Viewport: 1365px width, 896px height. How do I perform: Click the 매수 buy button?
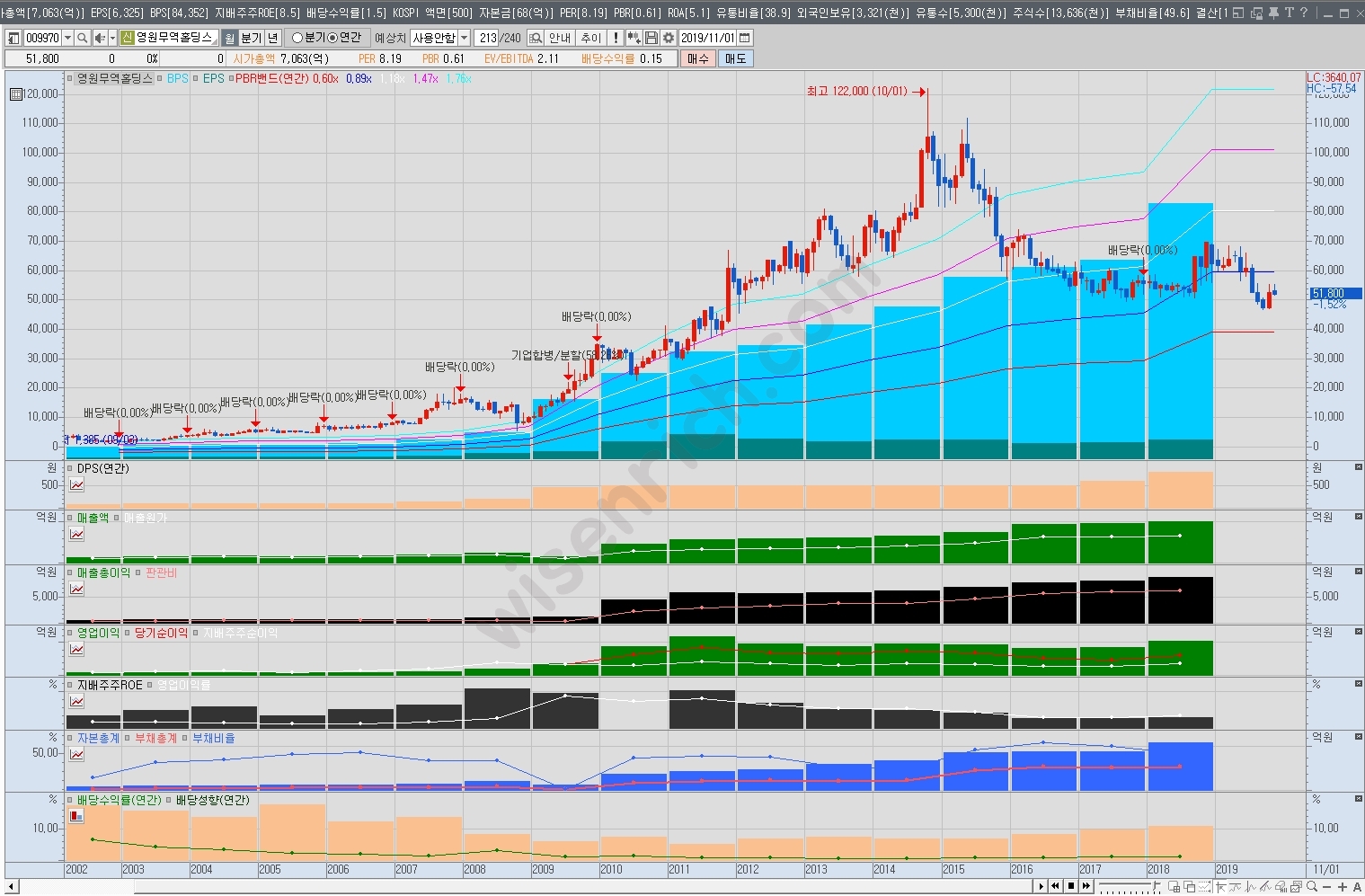[x=697, y=58]
